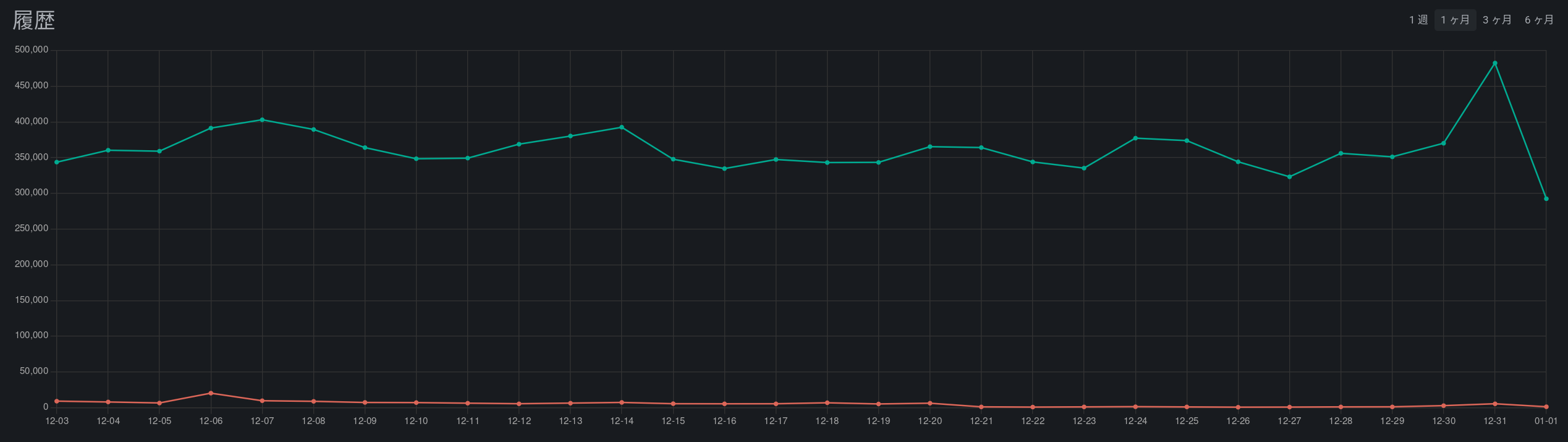Select the red data point on 12-14
1568x442 pixels.
(622, 402)
